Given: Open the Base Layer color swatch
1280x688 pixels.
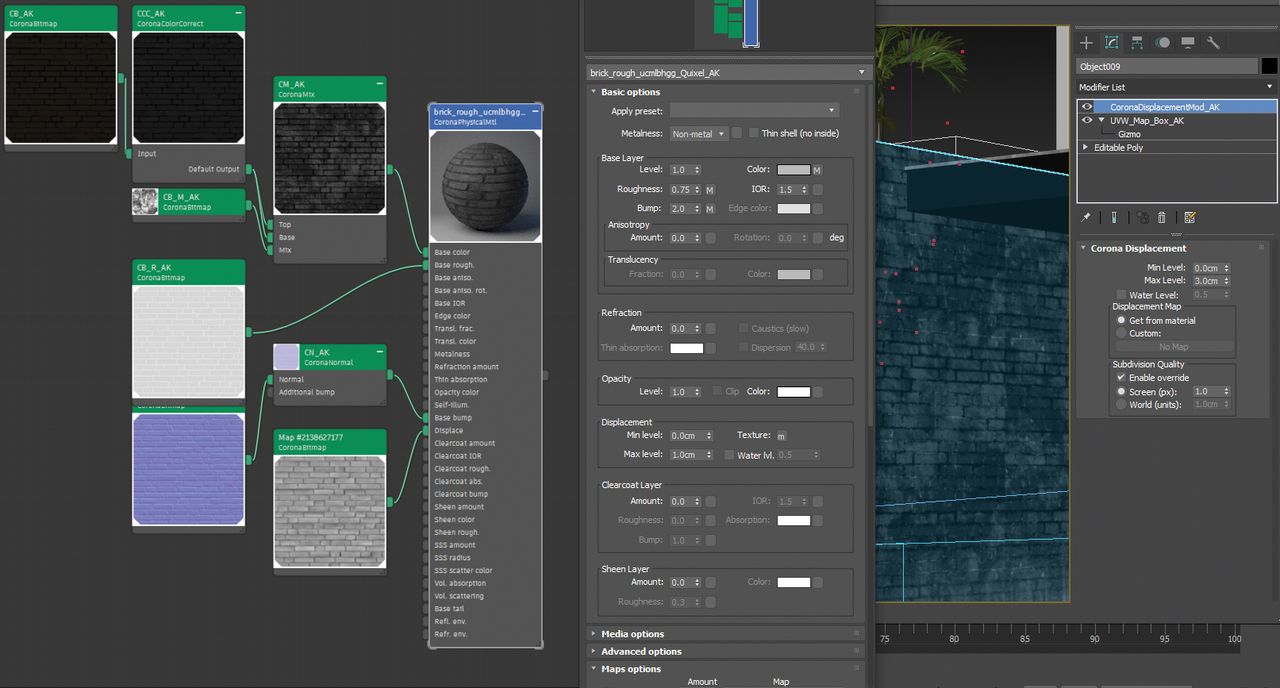Looking at the screenshot, I should coord(794,170).
